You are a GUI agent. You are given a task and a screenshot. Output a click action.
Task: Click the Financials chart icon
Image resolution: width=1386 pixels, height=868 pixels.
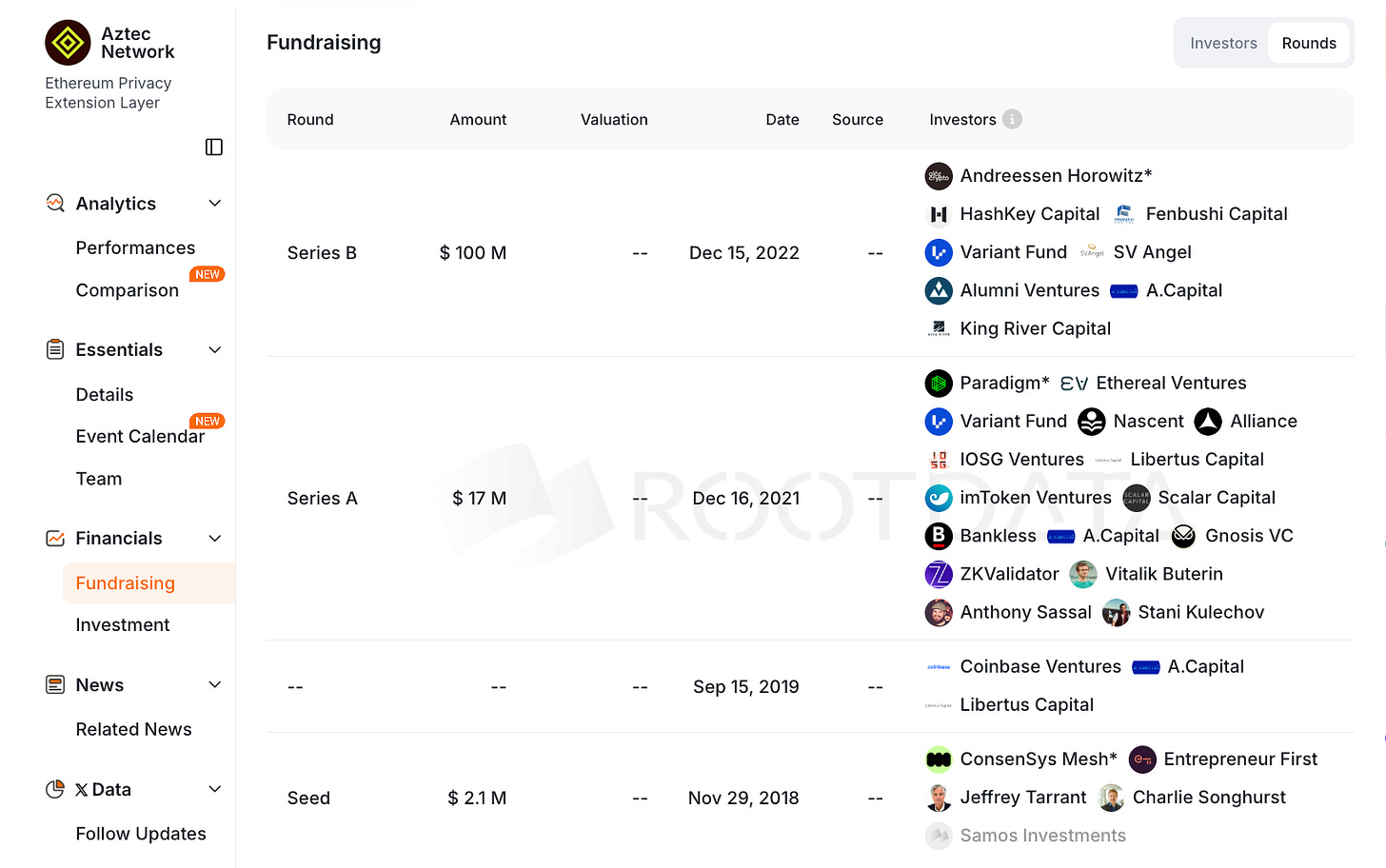coord(55,538)
